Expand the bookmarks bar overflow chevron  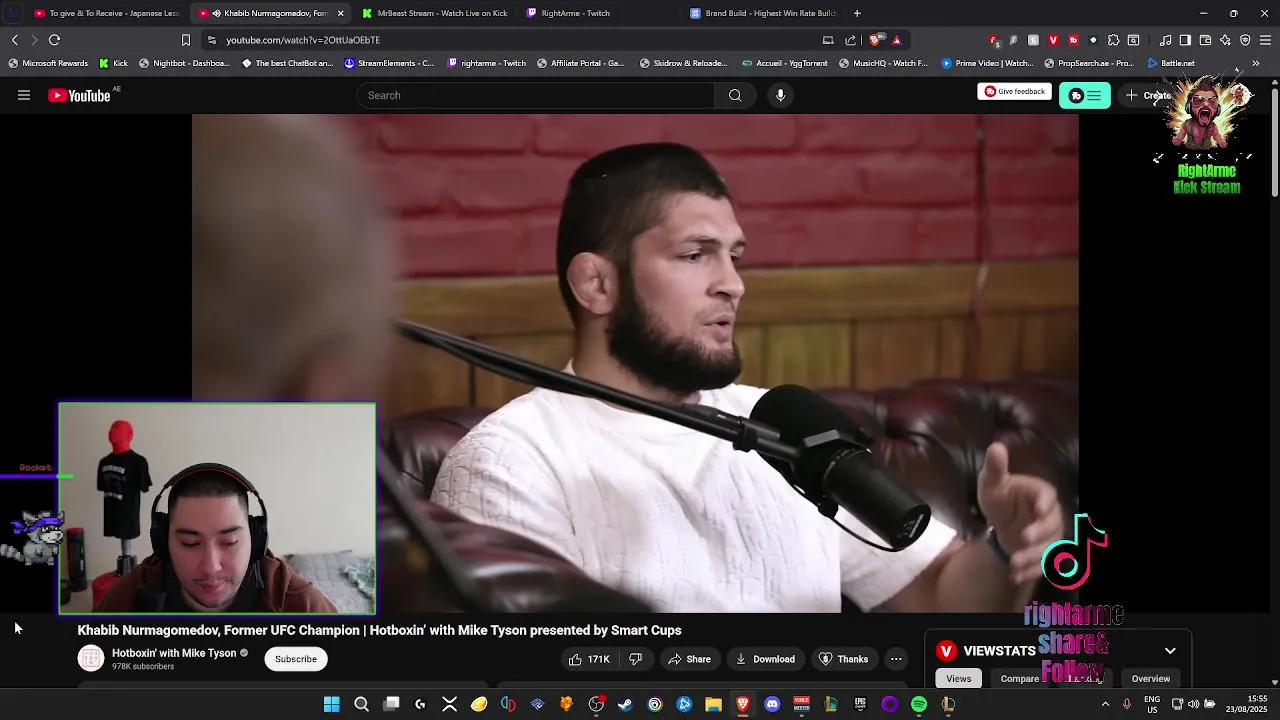point(1256,63)
